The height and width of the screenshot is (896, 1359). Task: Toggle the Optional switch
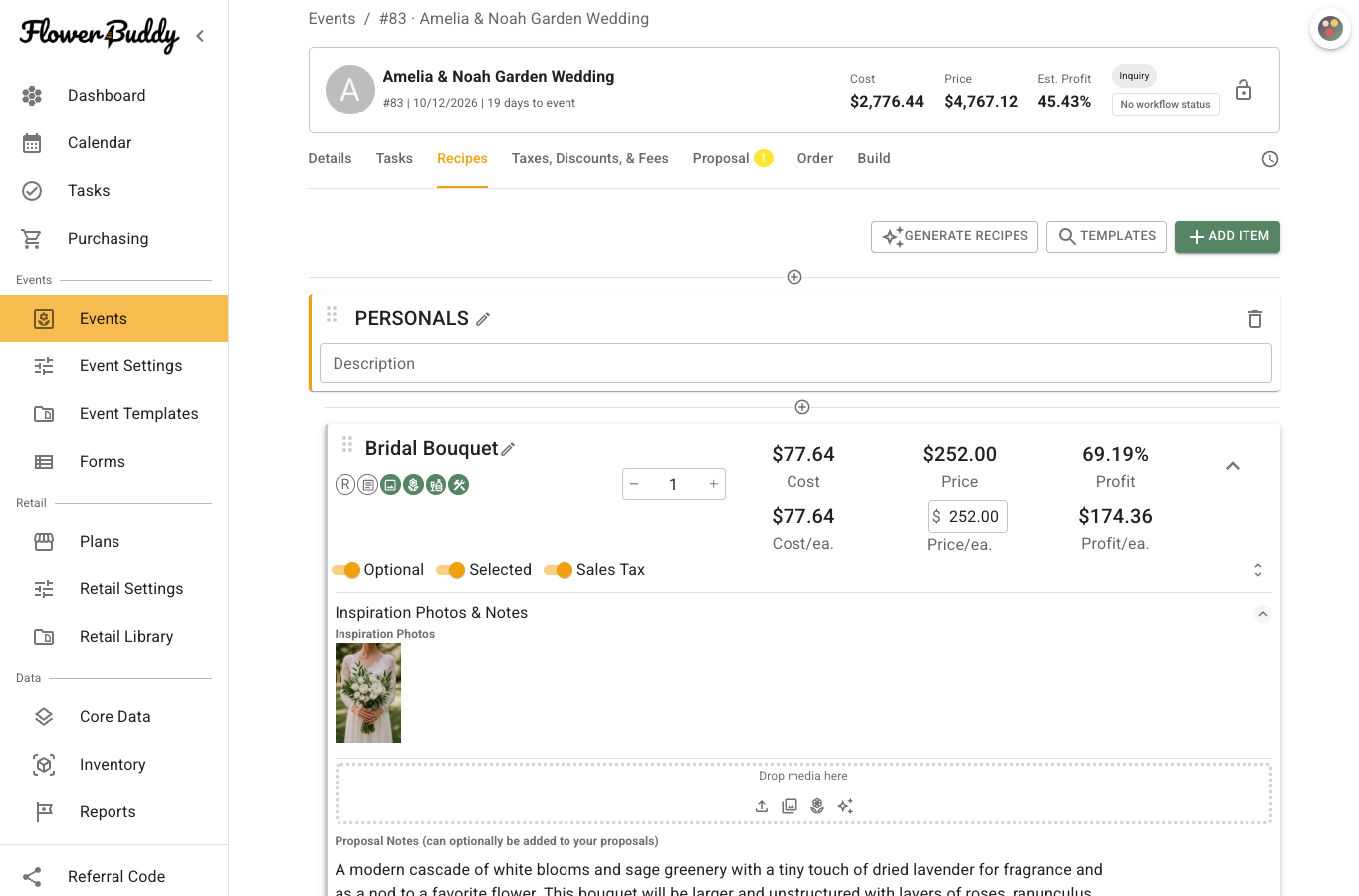pos(346,570)
